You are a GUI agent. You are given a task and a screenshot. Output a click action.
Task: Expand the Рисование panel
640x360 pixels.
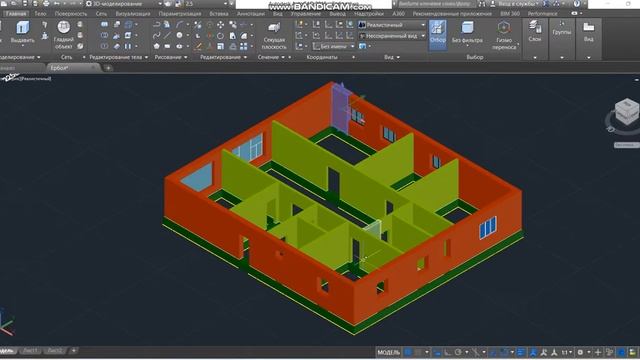pos(171,57)
